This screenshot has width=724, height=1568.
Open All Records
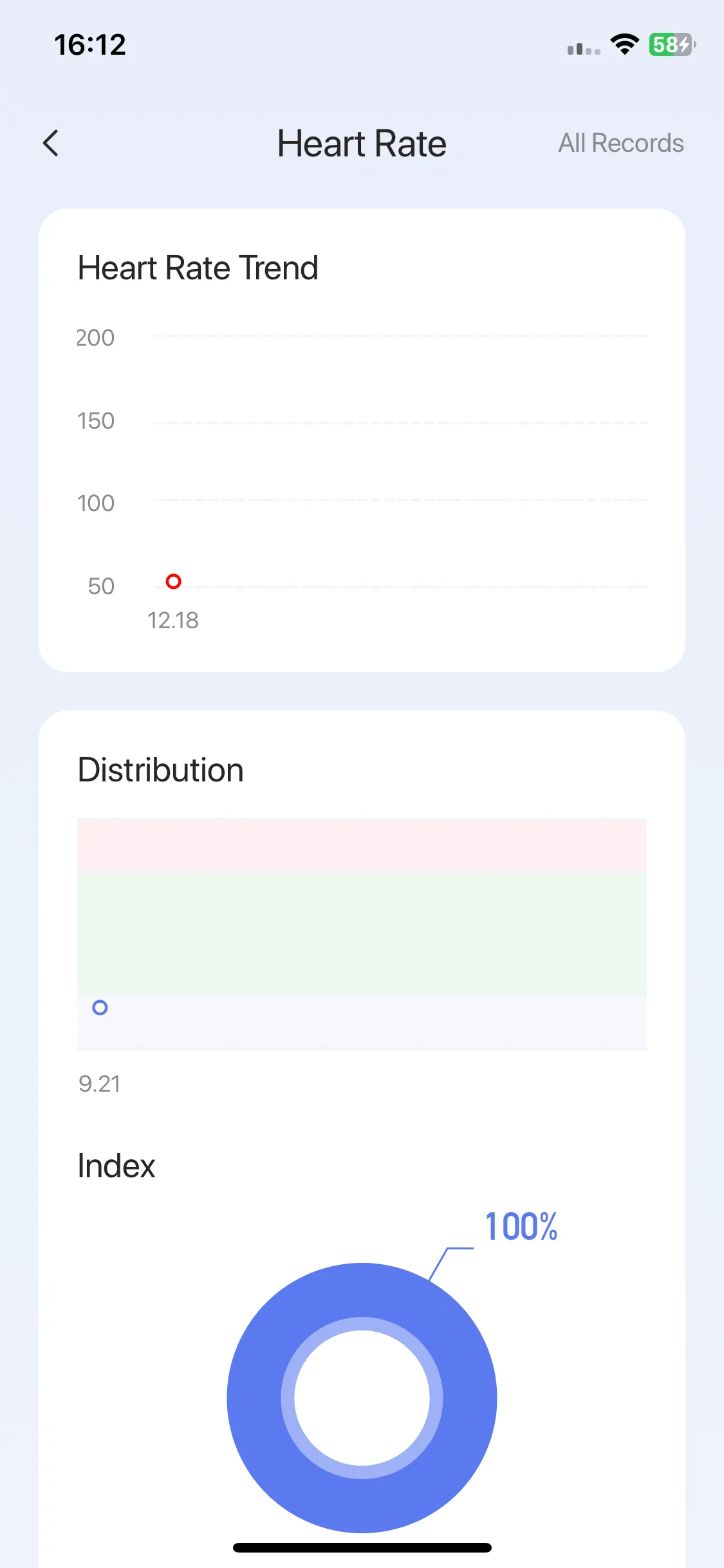point(620,143)
